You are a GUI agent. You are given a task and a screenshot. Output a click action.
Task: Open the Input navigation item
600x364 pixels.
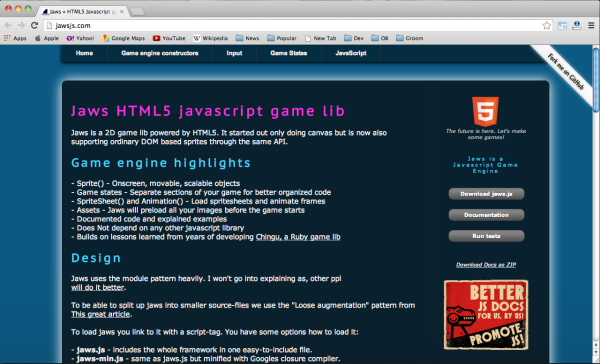[234, 53]
